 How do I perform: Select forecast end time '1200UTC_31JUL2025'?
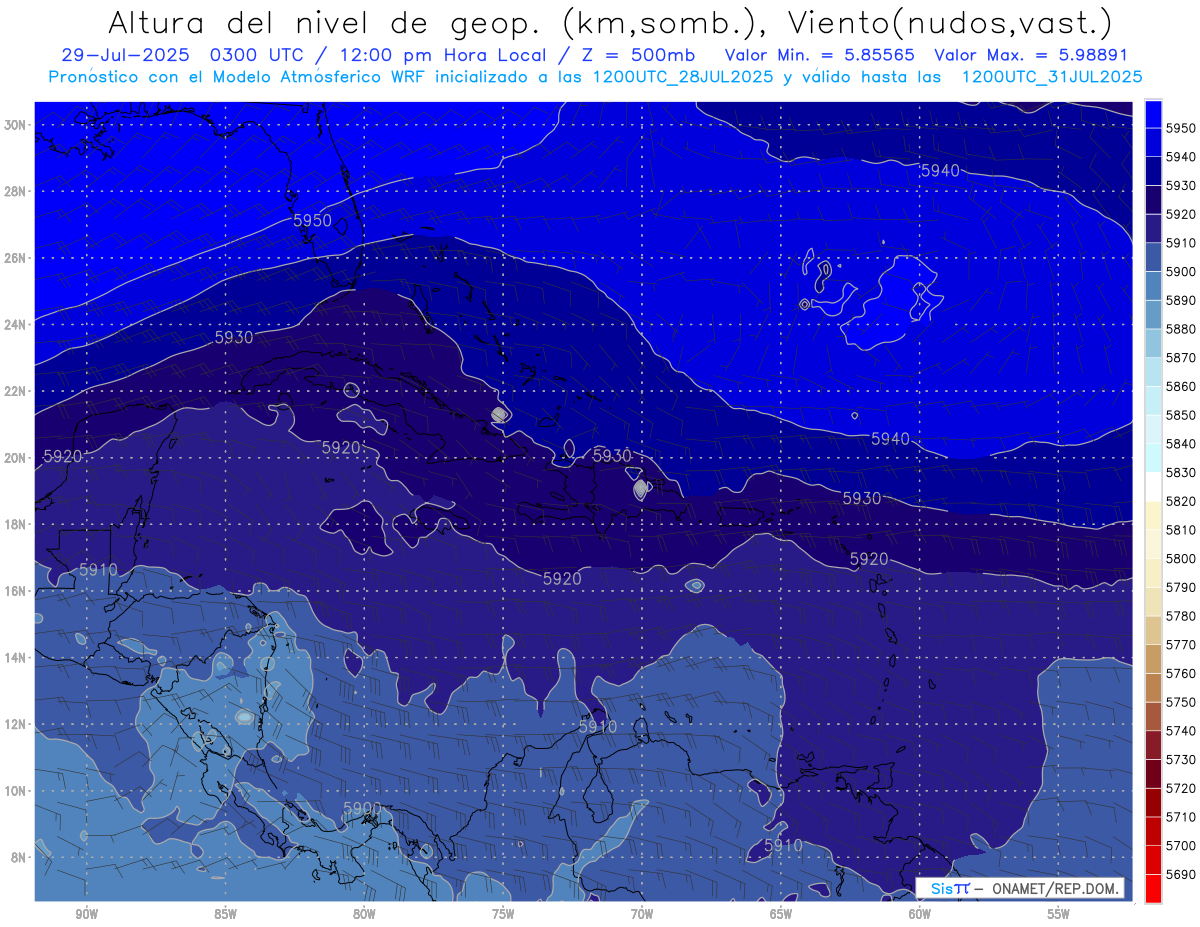tap(1052, 76)
